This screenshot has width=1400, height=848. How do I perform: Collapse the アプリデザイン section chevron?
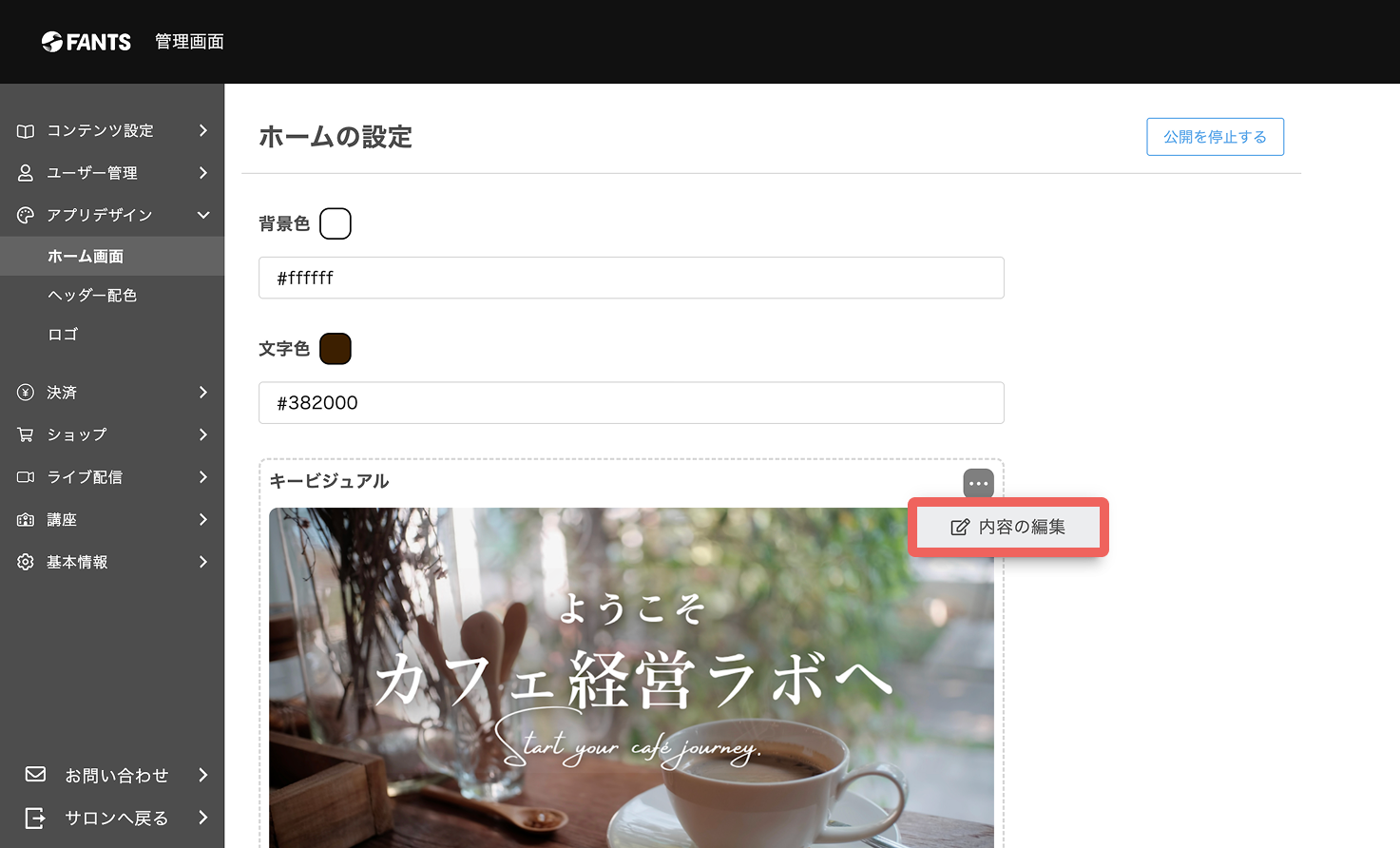pyautogui.click(x=203, y=215)
